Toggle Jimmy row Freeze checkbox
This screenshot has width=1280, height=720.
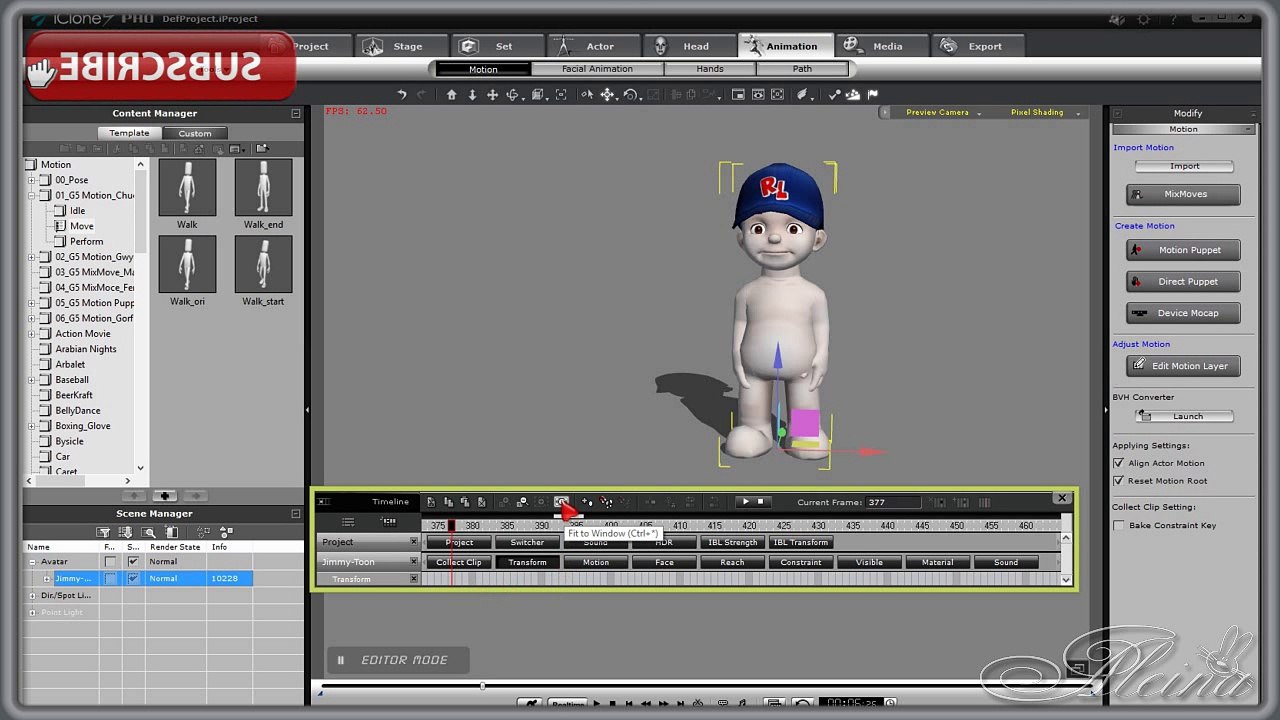(110, 578)
